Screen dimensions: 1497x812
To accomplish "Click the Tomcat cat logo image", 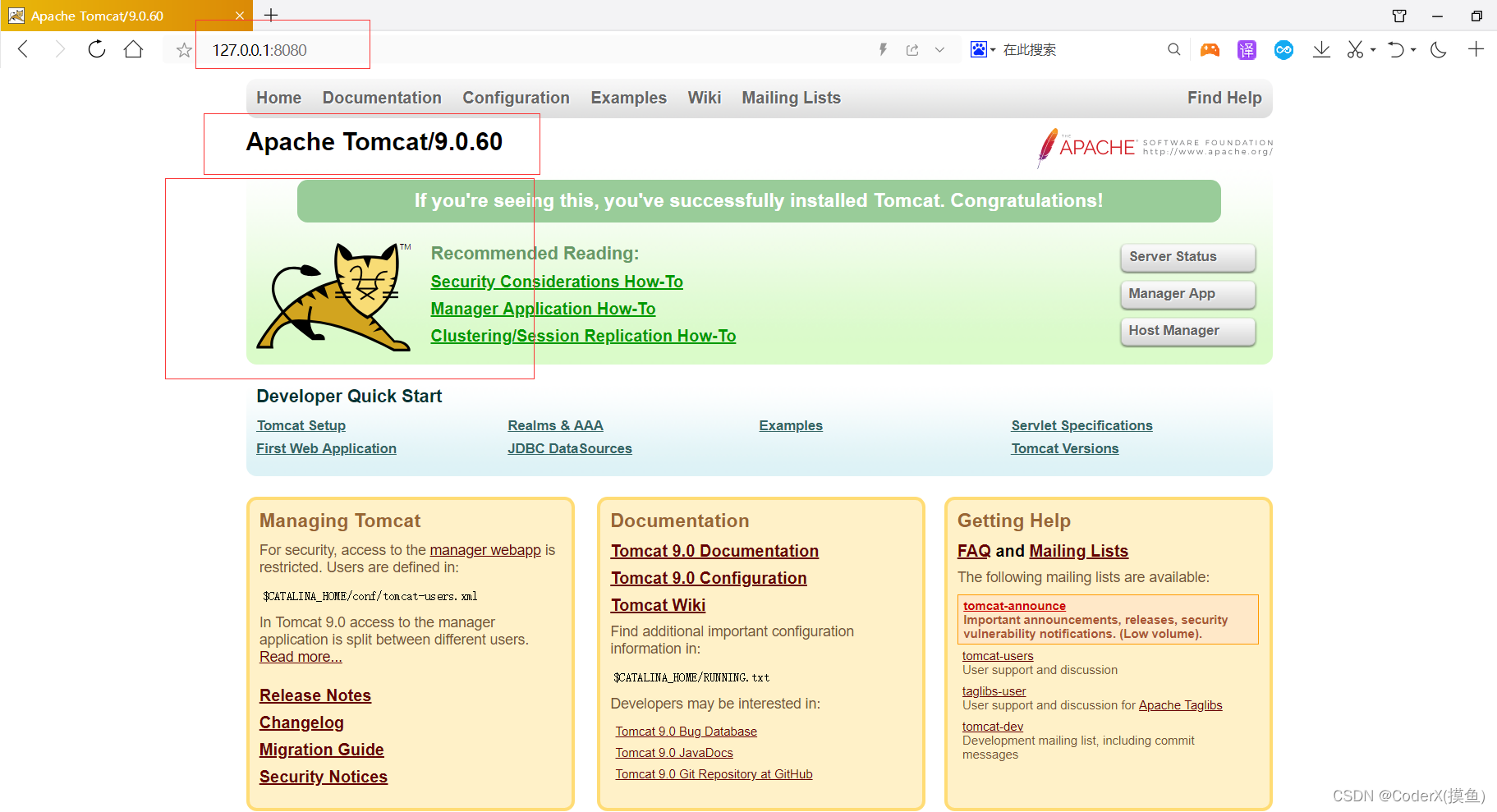I will tap(333, 296).
